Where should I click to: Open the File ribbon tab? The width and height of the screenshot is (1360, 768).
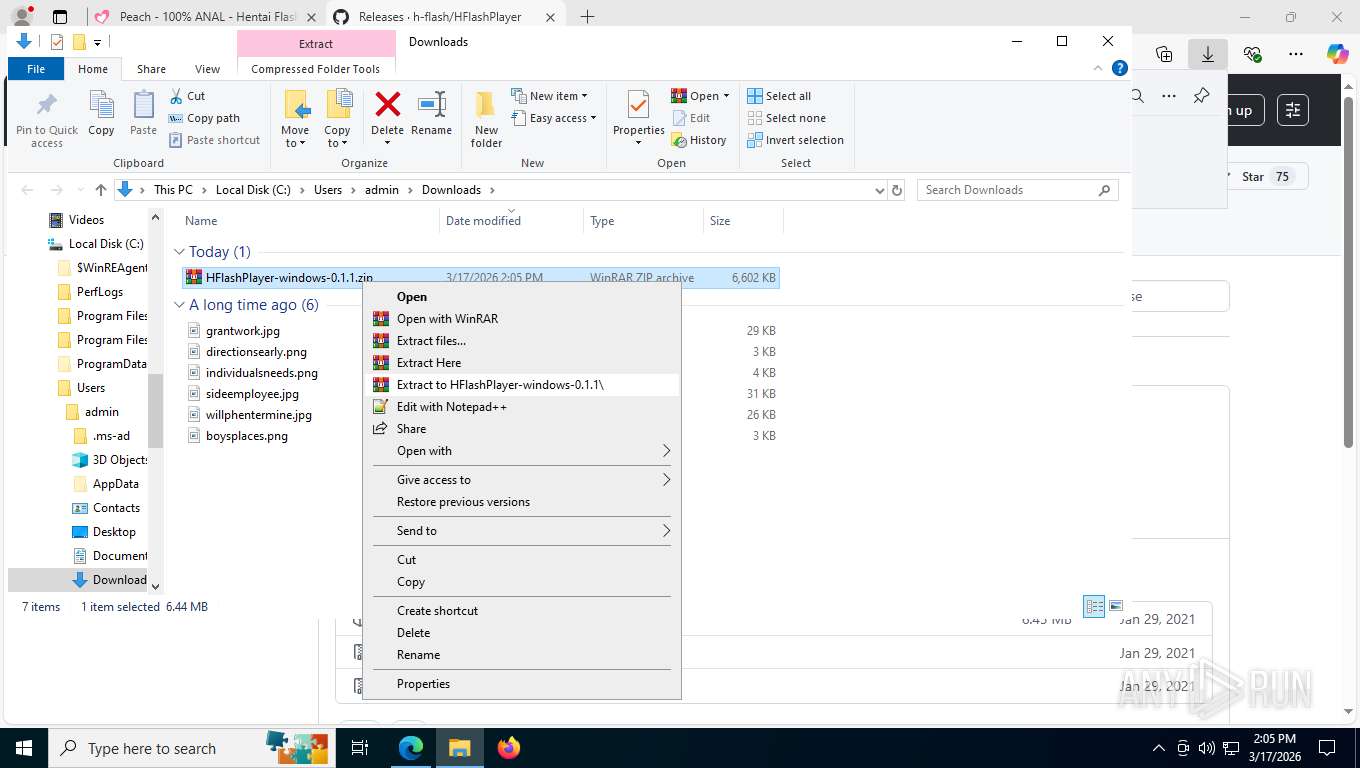tap(36, 69)
